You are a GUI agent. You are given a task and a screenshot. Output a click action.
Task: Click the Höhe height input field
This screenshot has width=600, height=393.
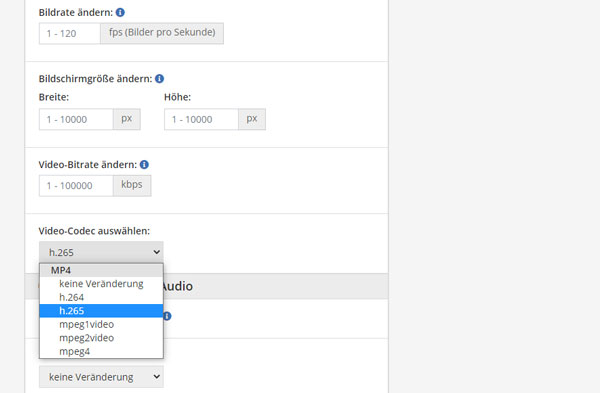[x=201, y=119]
